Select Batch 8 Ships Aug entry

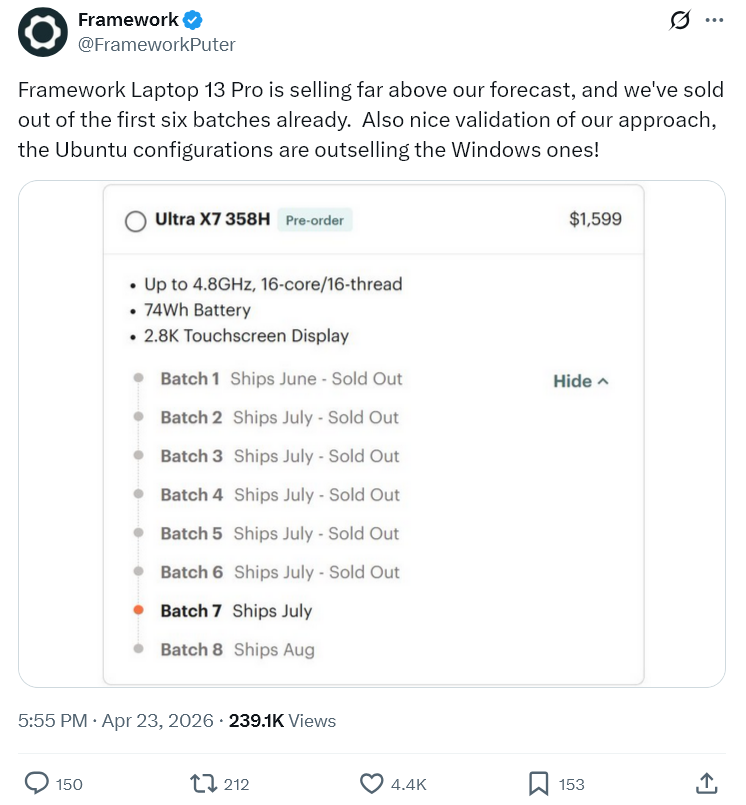pyautogui.click(x=237, y=649)
